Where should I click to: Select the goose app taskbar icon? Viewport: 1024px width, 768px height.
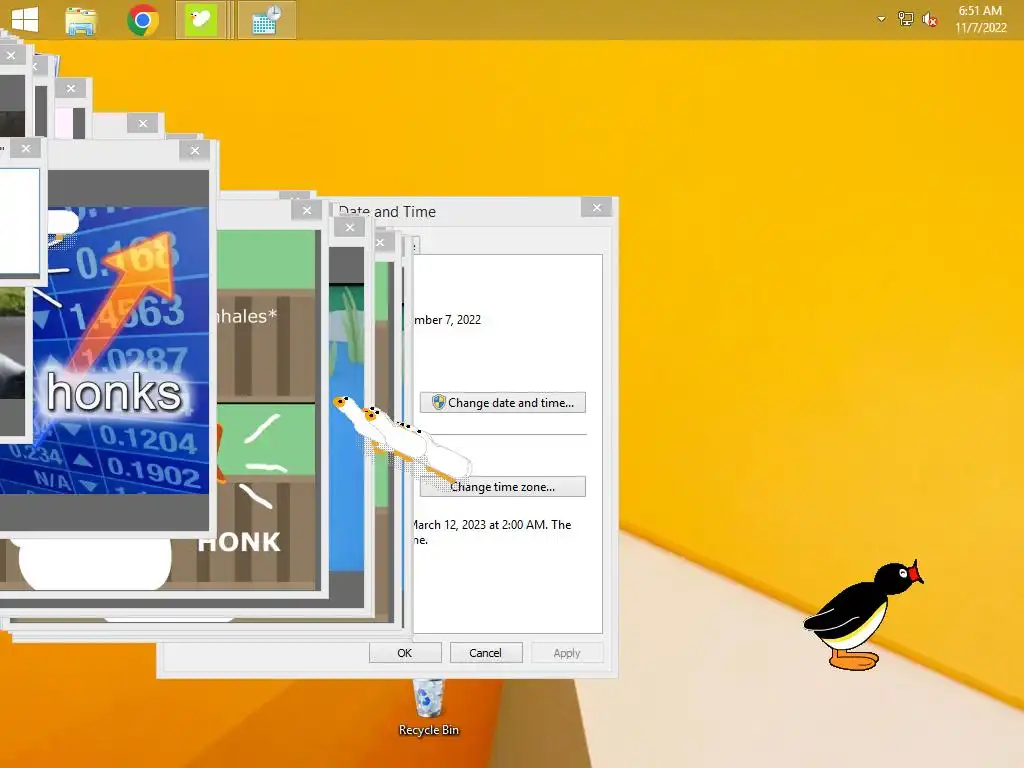click(200, 20)
